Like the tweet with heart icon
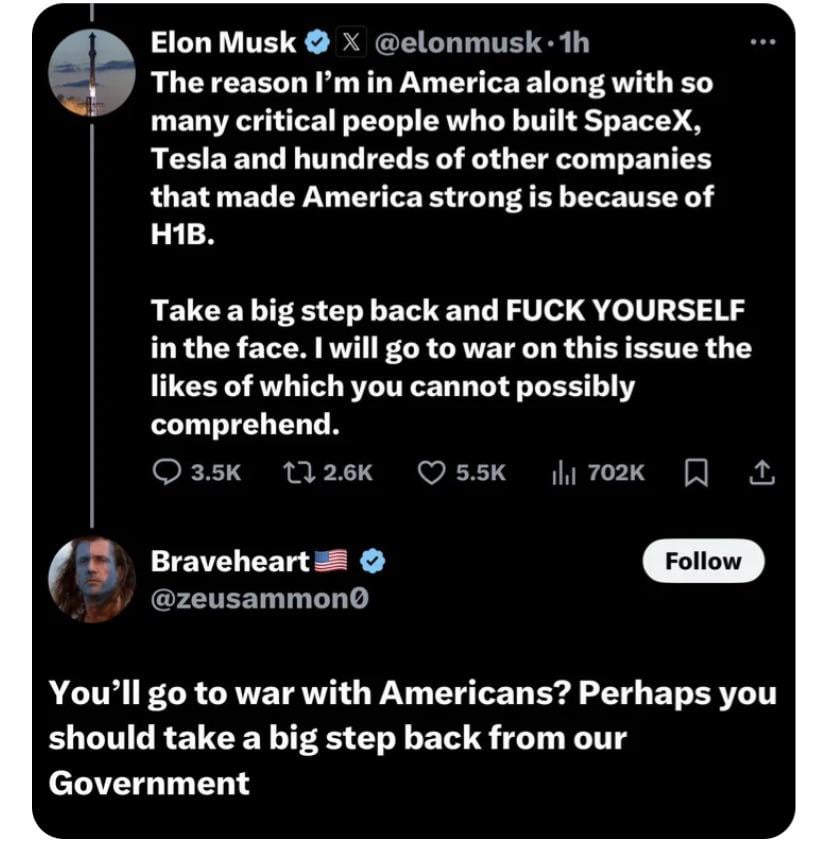 click(x=430, y=471)
